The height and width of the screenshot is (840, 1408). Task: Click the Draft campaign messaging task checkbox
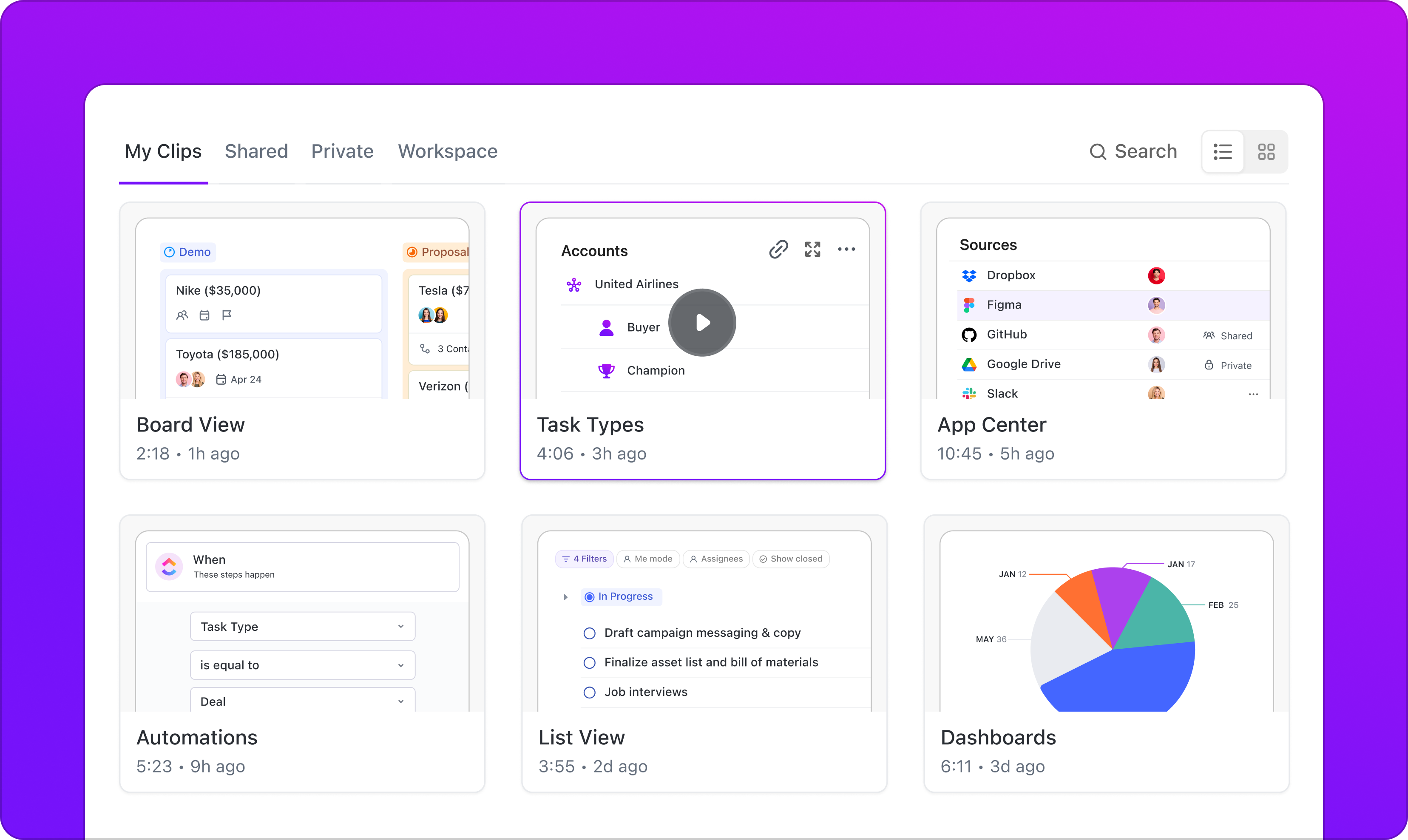[589, 632]
